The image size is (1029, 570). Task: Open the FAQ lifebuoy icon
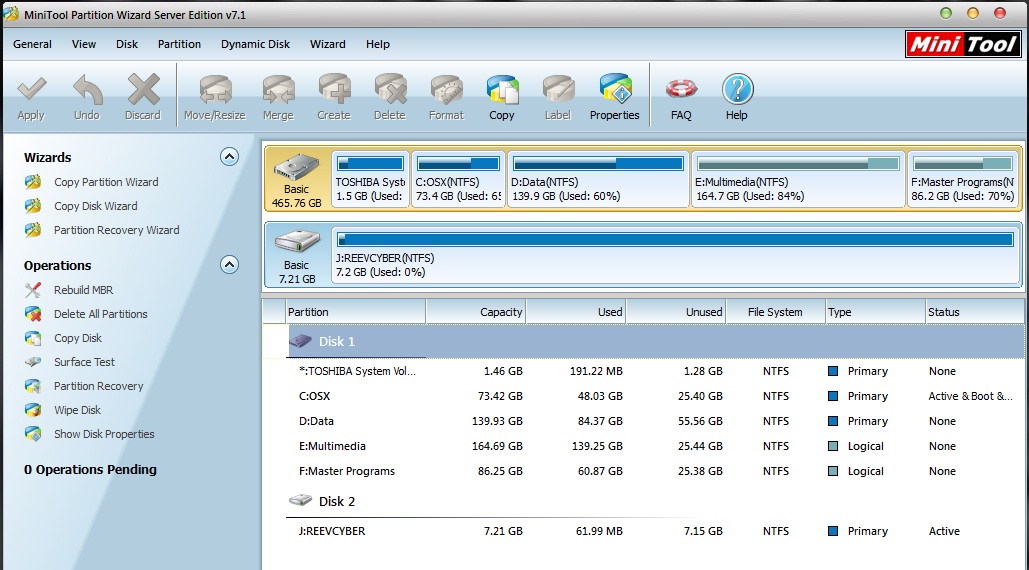(681, 90)
